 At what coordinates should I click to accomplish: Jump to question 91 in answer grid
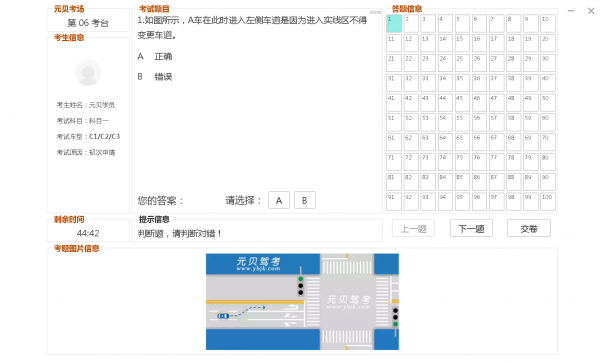pyautogui.click(x=394, y=202)
